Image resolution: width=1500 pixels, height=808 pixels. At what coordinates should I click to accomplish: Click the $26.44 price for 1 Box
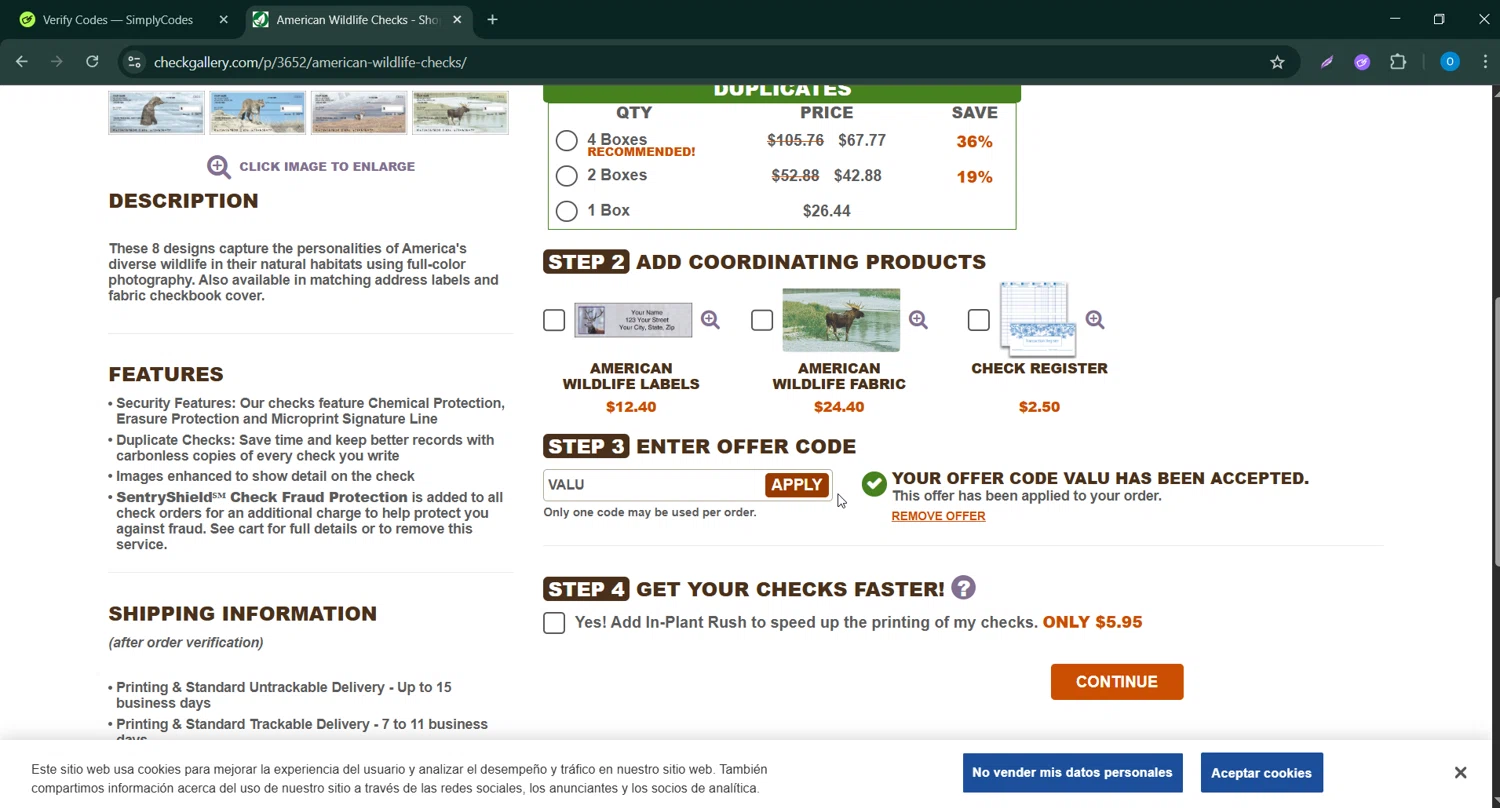coord(827,211)
